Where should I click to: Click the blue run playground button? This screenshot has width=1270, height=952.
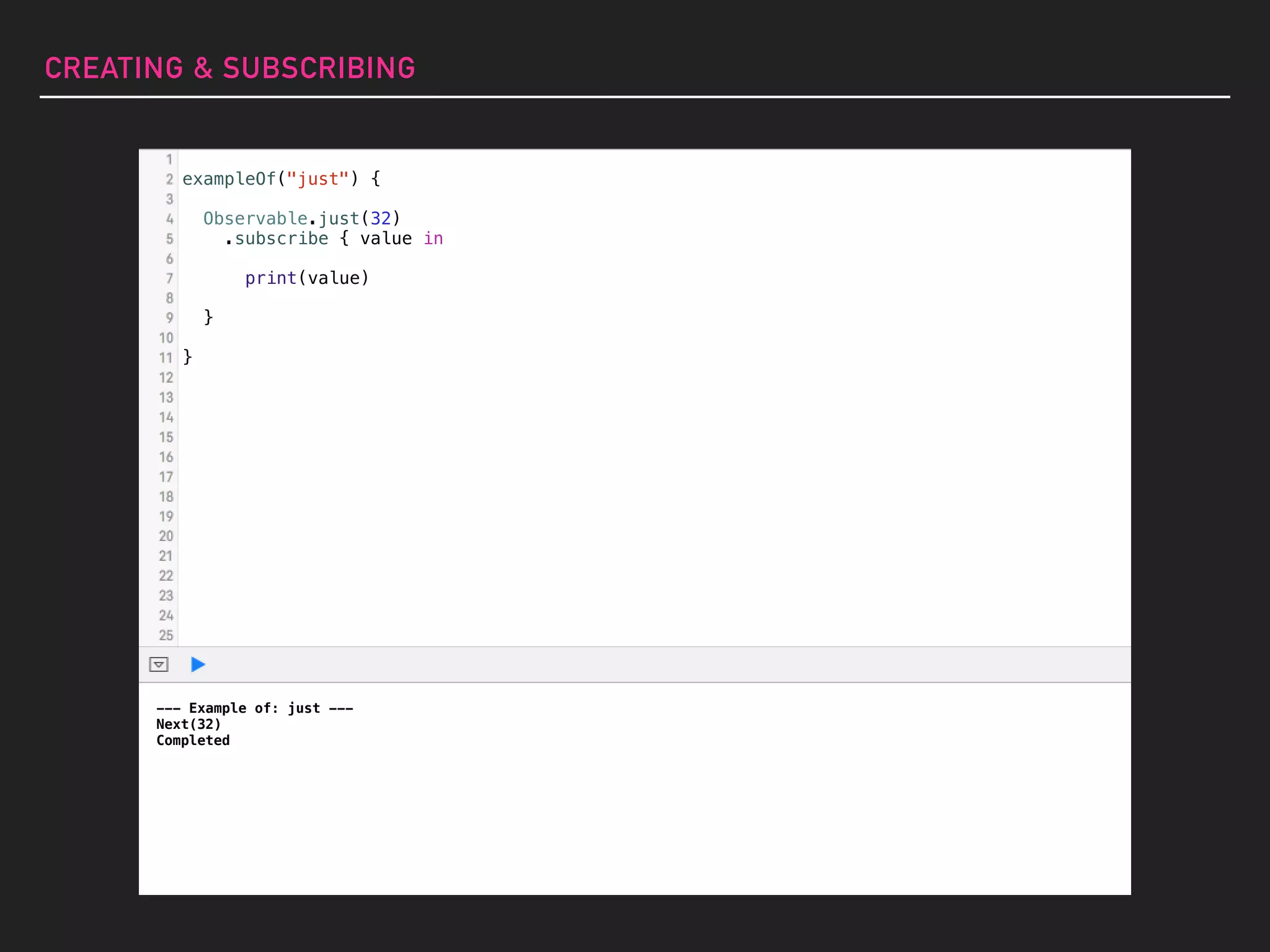coord(198,664)
